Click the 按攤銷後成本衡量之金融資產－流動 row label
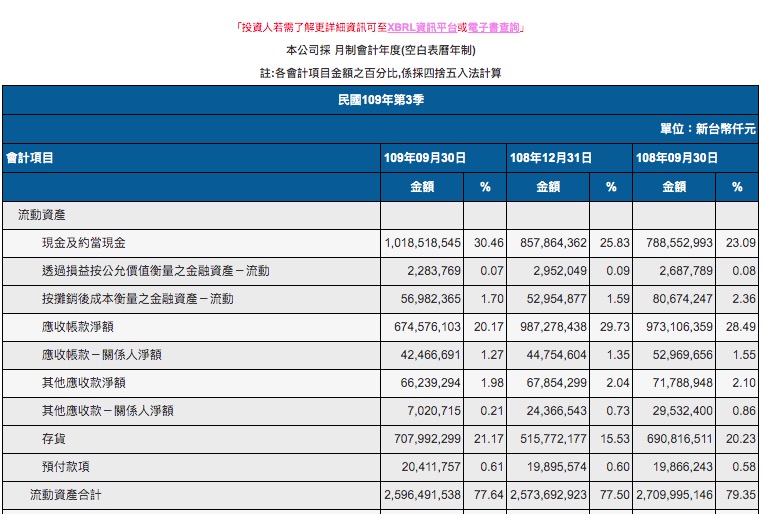This screenshot has height=514, width=764. (x=137, y=299)
